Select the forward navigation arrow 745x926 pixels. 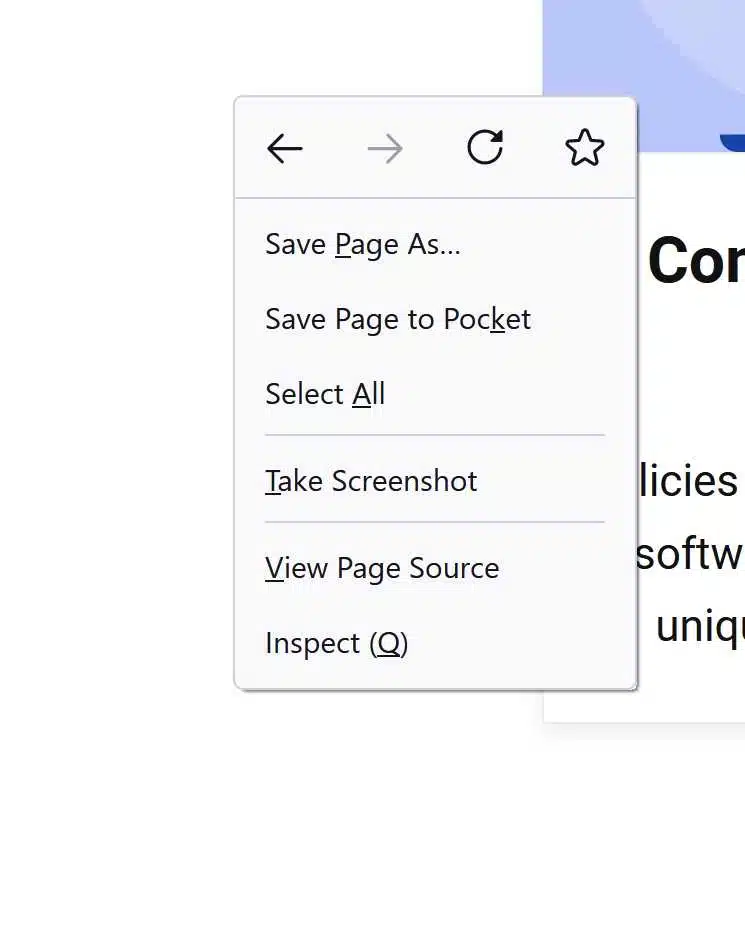click(x=385, y=148)
